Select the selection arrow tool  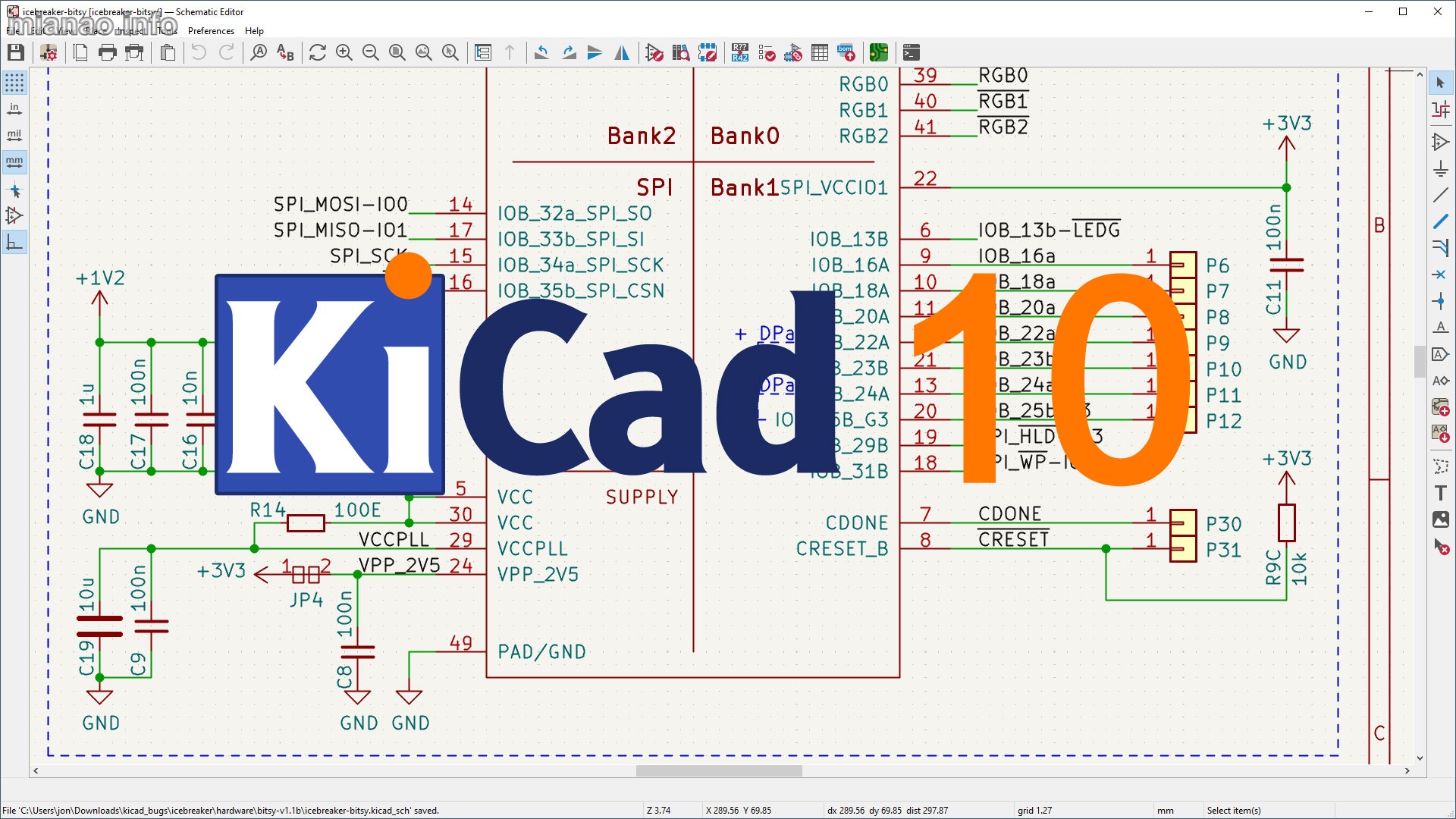click(1441, 83)
